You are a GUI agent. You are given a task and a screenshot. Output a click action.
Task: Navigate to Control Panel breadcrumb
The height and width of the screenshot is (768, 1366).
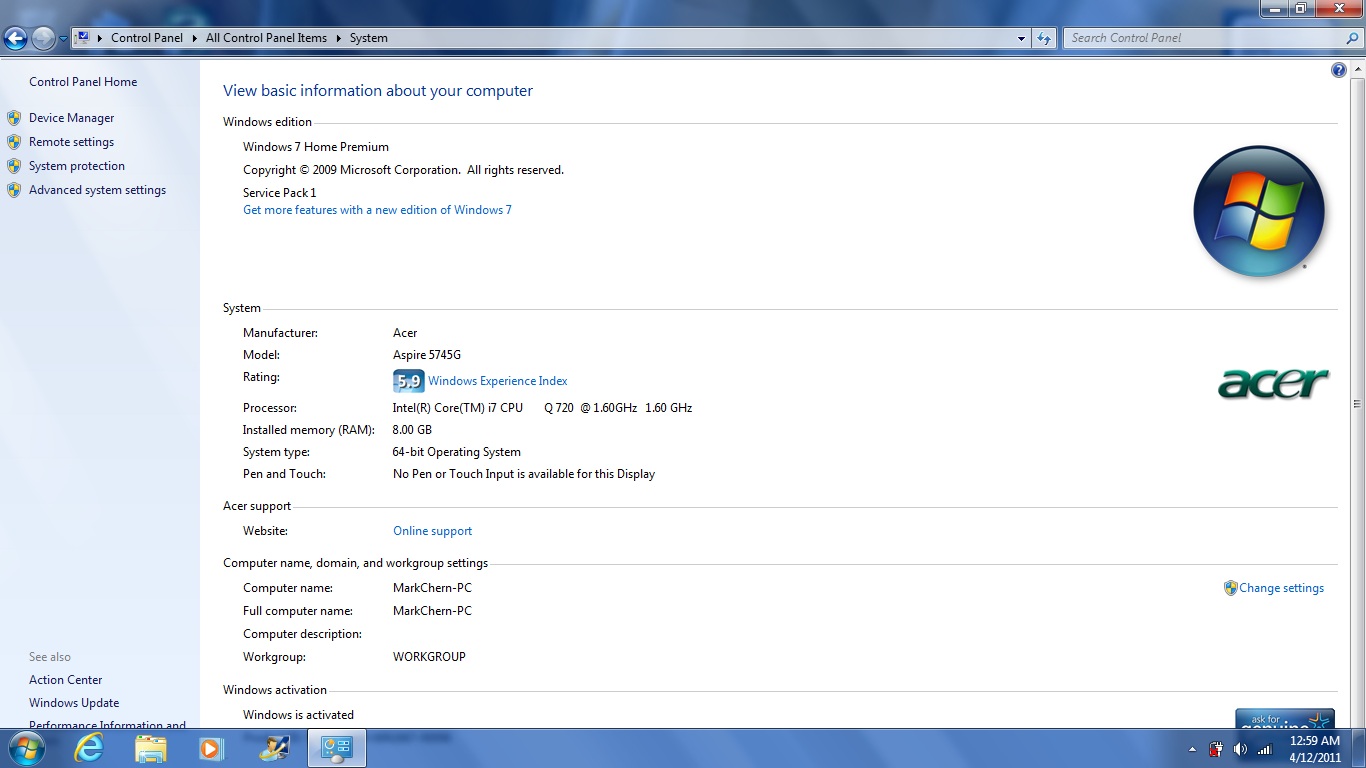[x=147, y=38]
